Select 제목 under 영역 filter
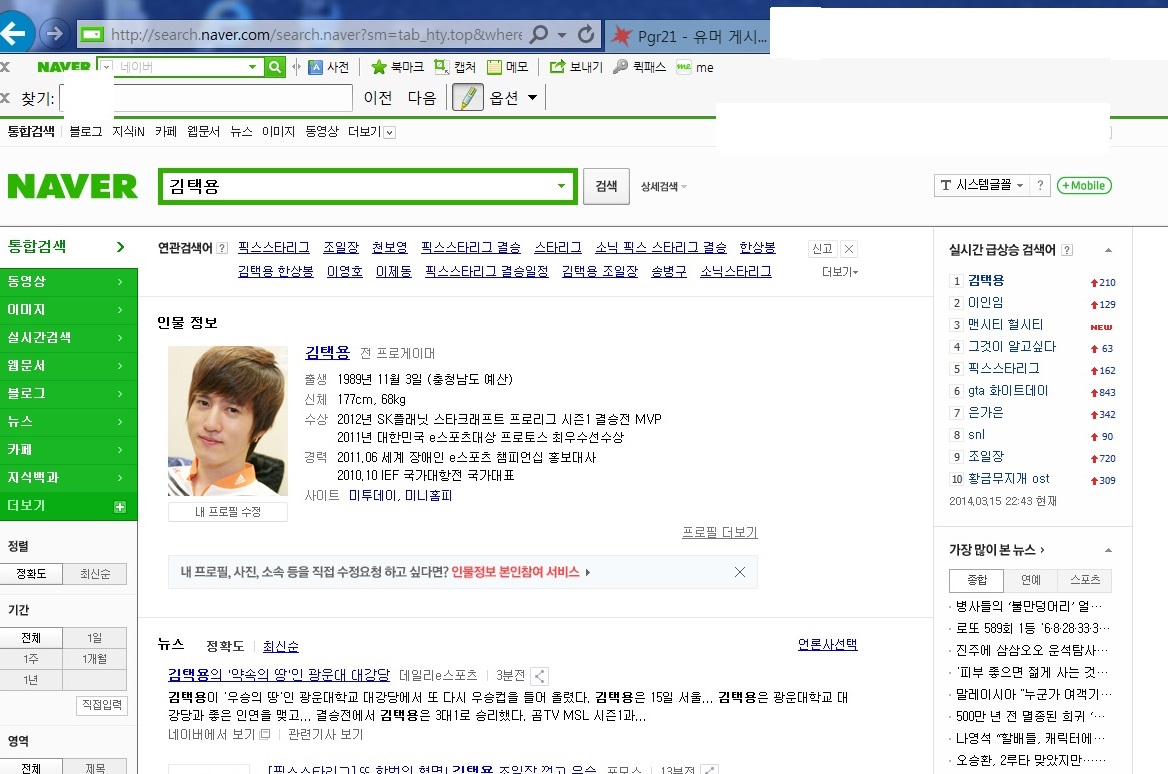This screenshot has width=1168, height=774. tap(95, 767)
